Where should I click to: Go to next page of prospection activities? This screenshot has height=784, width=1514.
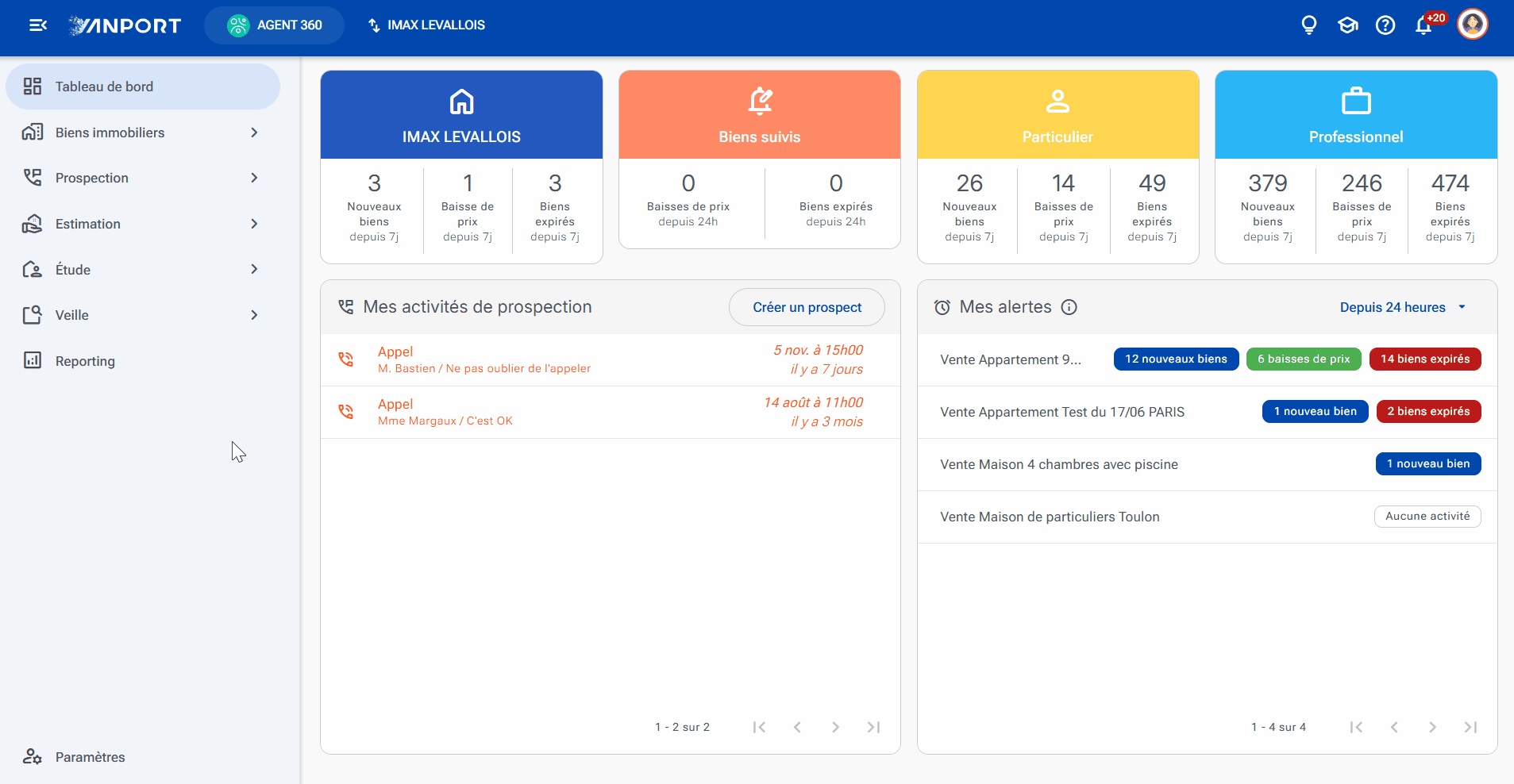pos(835,727)
